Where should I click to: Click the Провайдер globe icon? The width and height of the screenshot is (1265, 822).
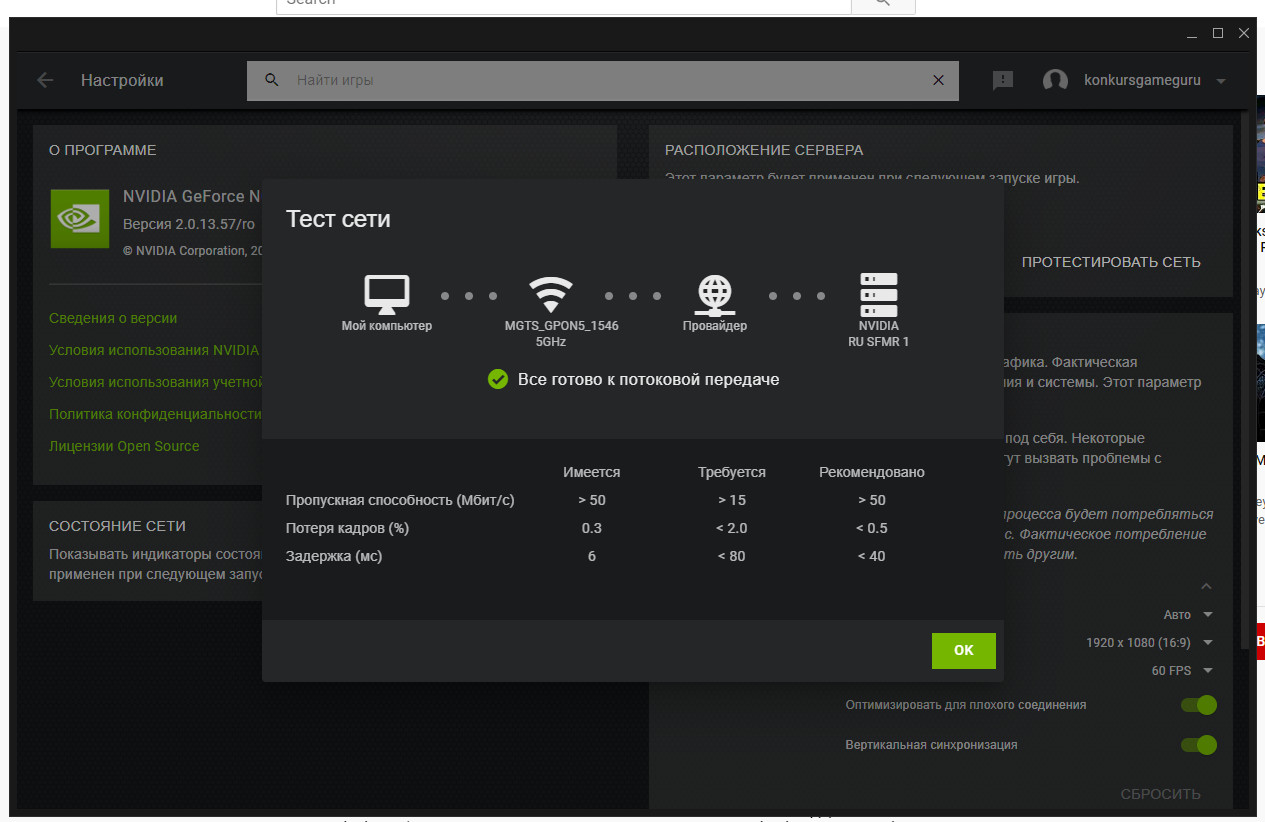coord(714,294)
